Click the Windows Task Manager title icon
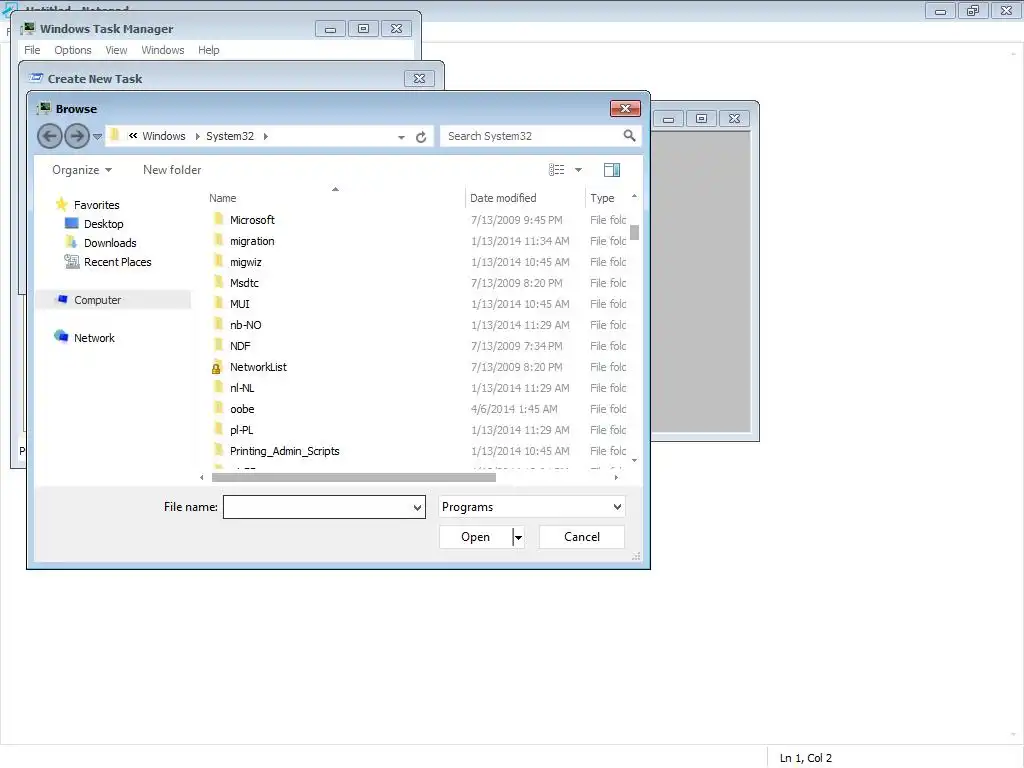The image size is (1024, 768). 28,28
